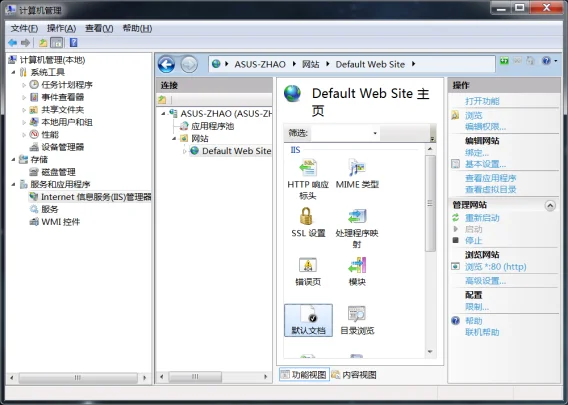Click 查看应用程序 link
This screenshot has width=568, height=405.
click(490, 178)
